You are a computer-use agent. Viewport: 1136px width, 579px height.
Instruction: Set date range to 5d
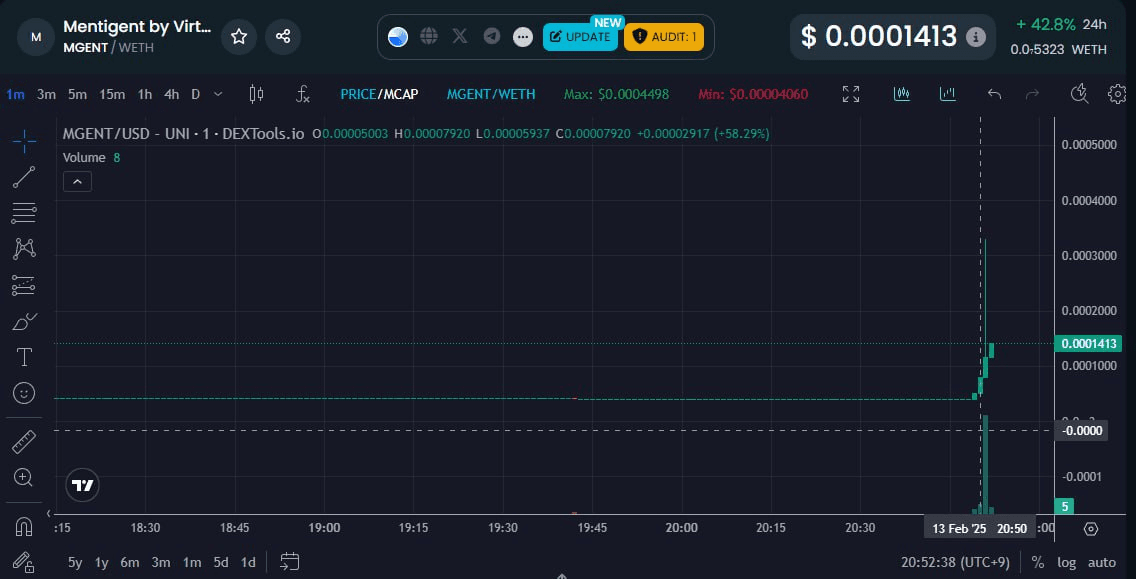[221, 562]
